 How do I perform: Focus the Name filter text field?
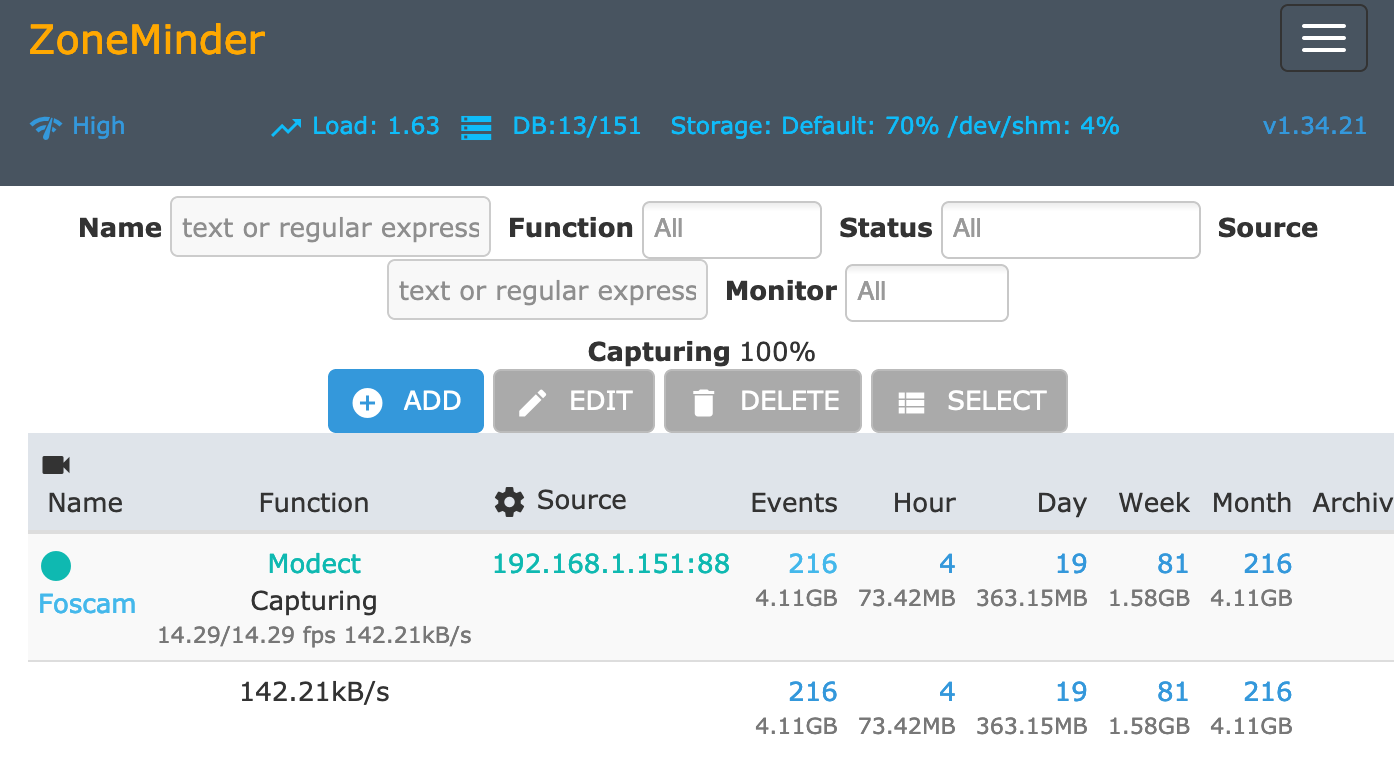(331, 227)
